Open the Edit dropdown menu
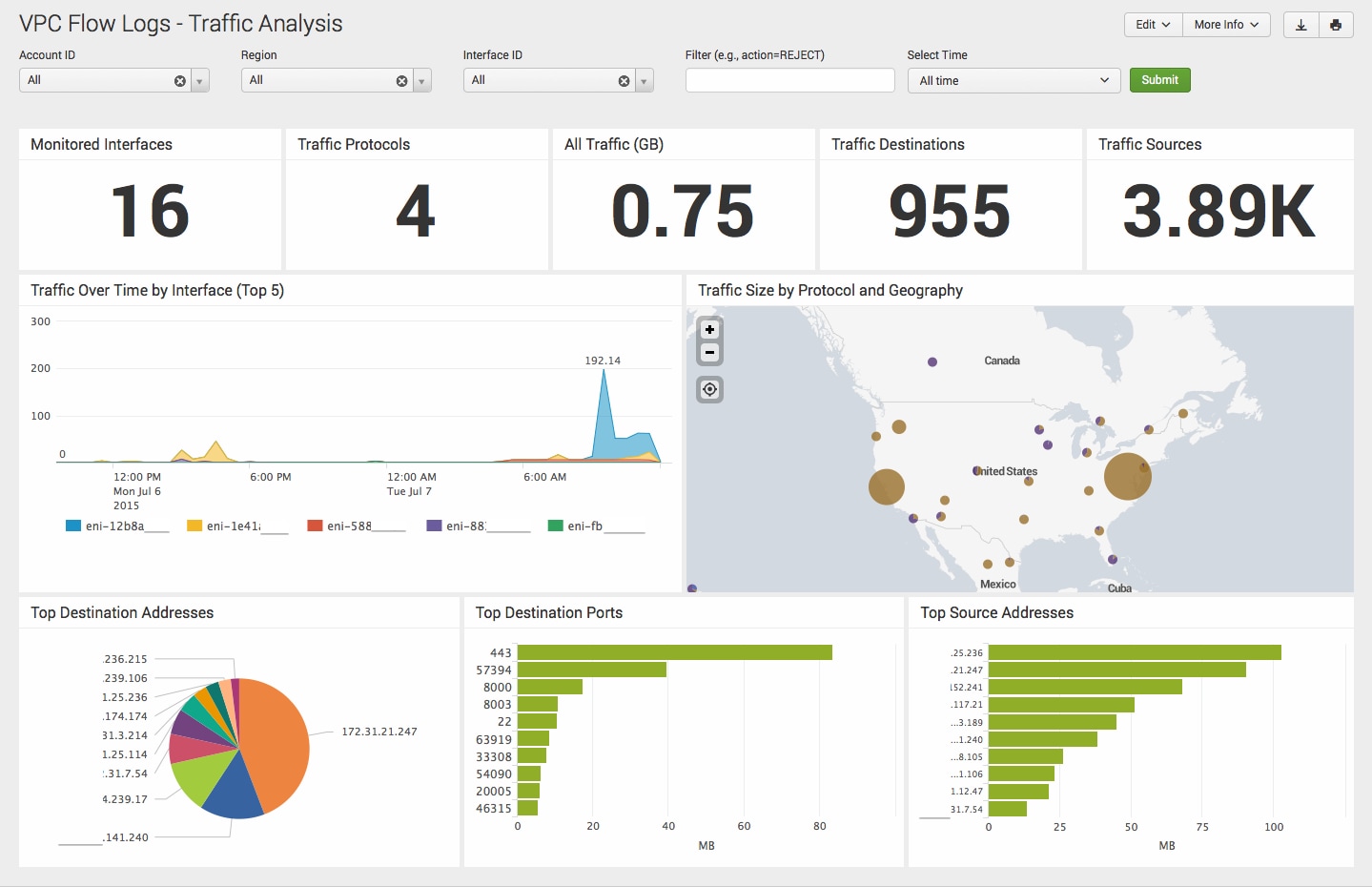 [x=1153, y=25]
